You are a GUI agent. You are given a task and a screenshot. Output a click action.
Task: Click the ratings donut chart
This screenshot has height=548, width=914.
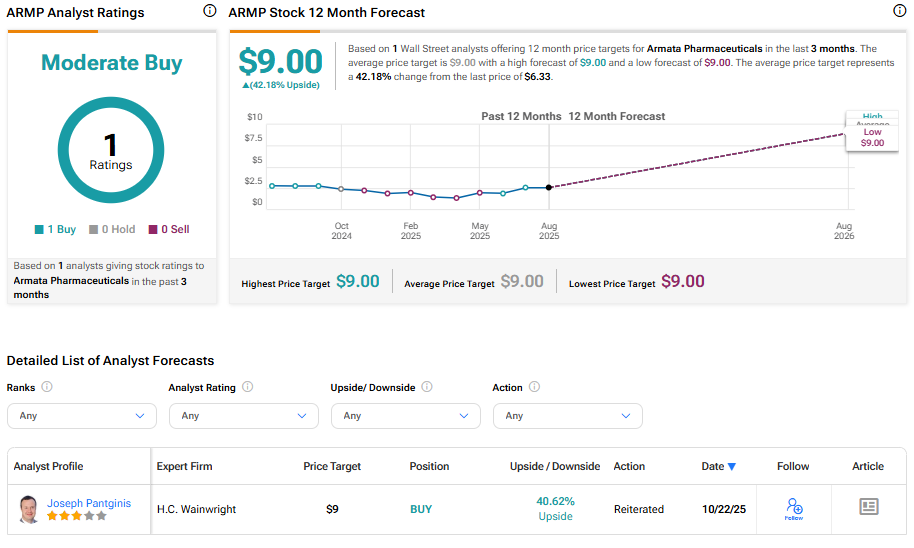pos(110,151)
